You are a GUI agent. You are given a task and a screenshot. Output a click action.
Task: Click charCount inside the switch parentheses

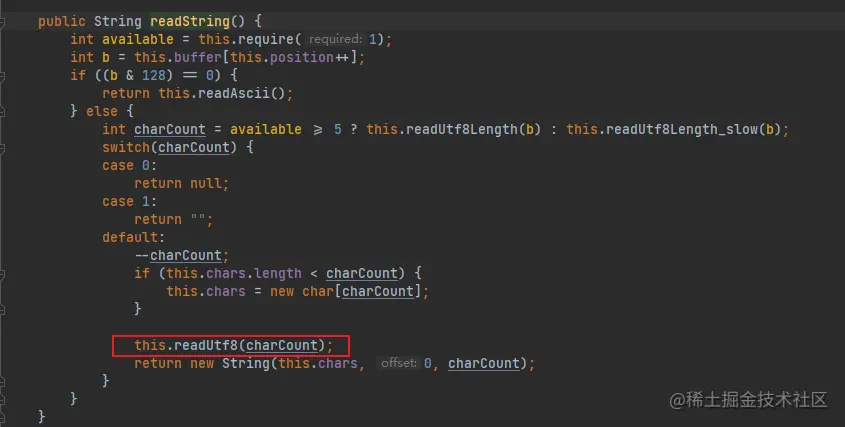click(193, 147)
